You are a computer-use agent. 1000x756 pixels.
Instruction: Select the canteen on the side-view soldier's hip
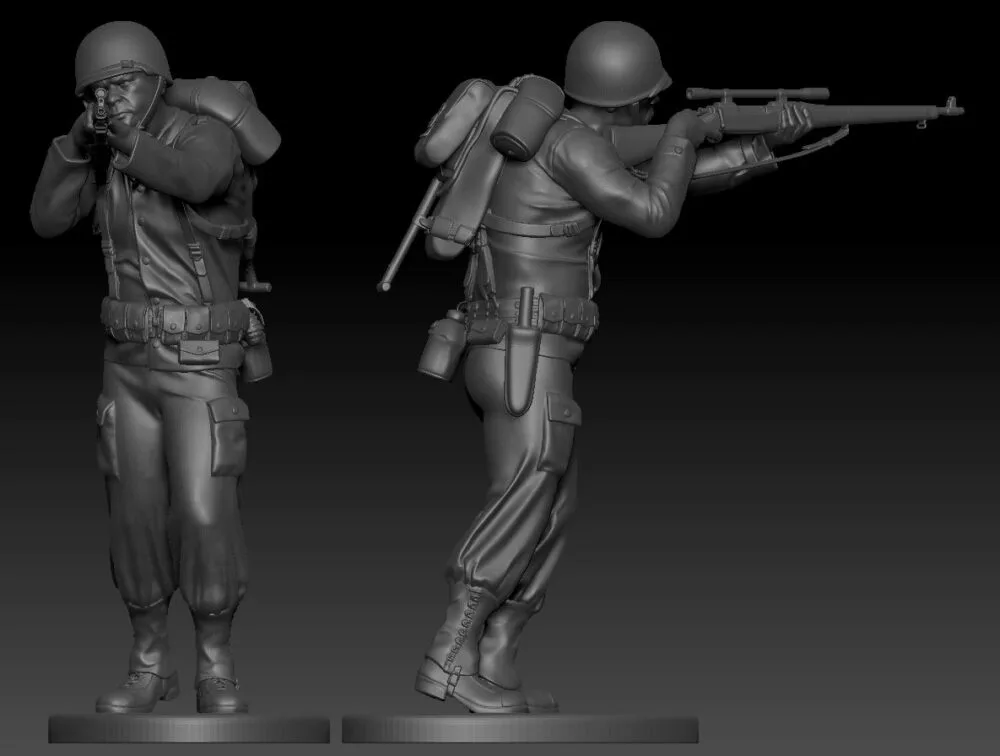click(x=441, y=346)
